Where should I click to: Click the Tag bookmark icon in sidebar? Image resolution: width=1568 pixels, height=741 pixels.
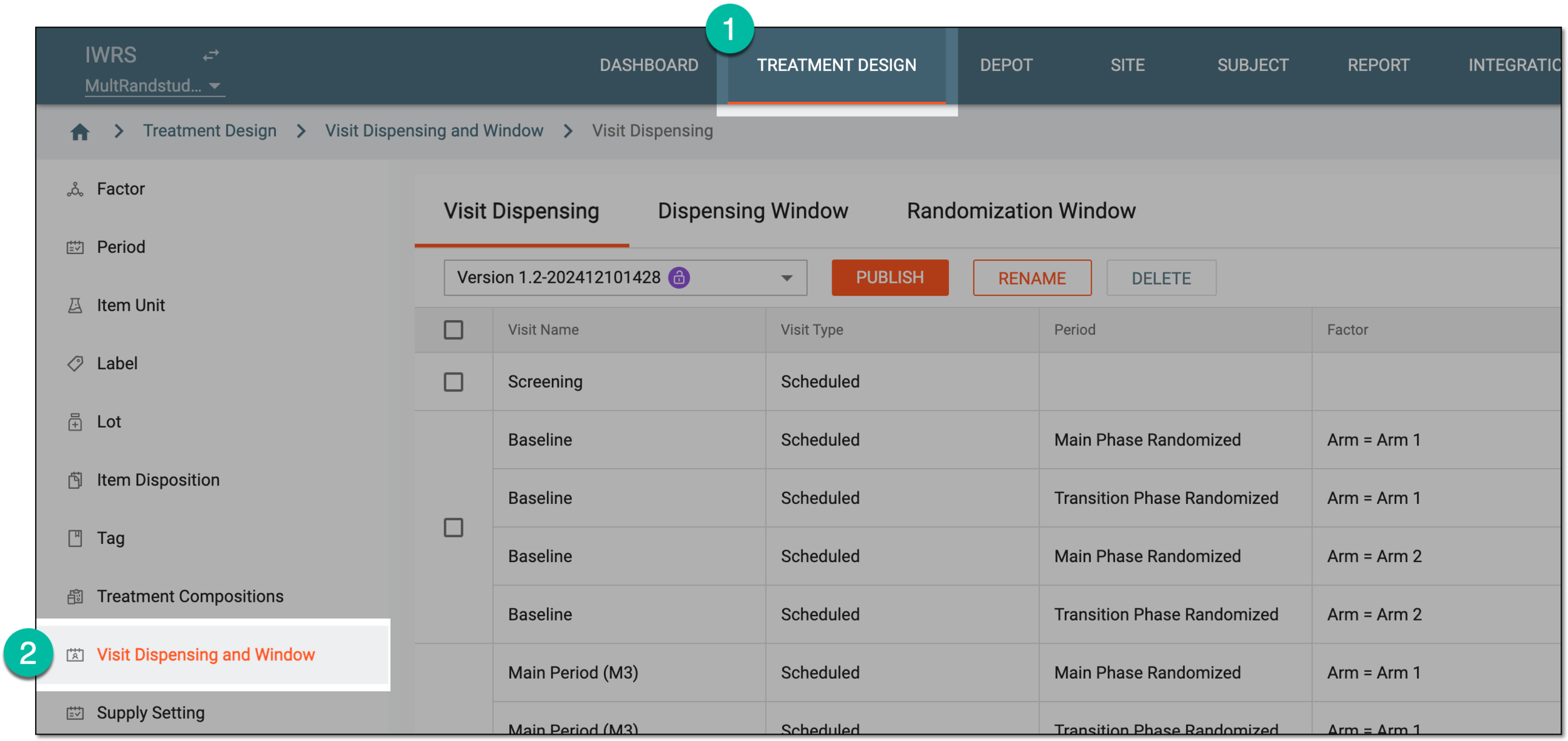75,538
